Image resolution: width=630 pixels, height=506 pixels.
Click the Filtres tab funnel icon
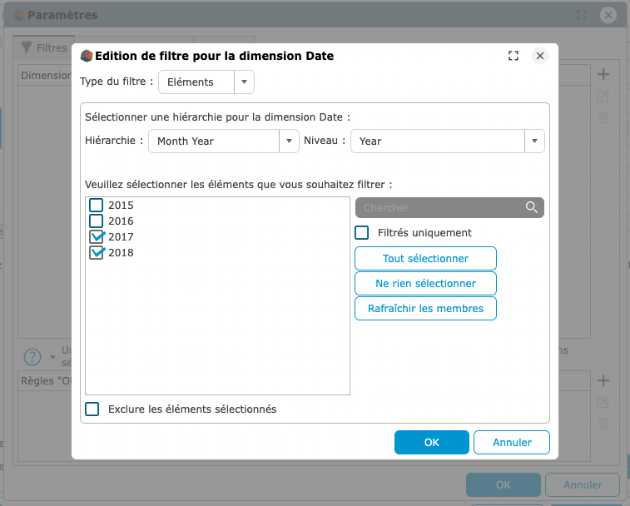coord(27,47)
